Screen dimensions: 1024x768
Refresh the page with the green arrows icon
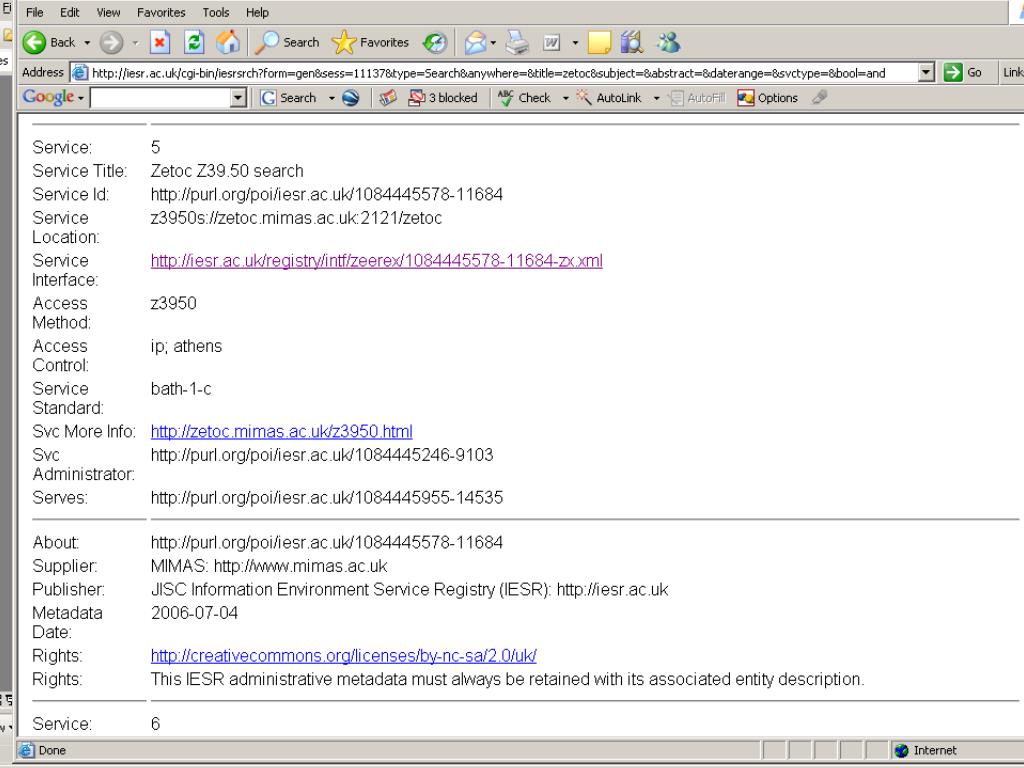pos(194,42)
